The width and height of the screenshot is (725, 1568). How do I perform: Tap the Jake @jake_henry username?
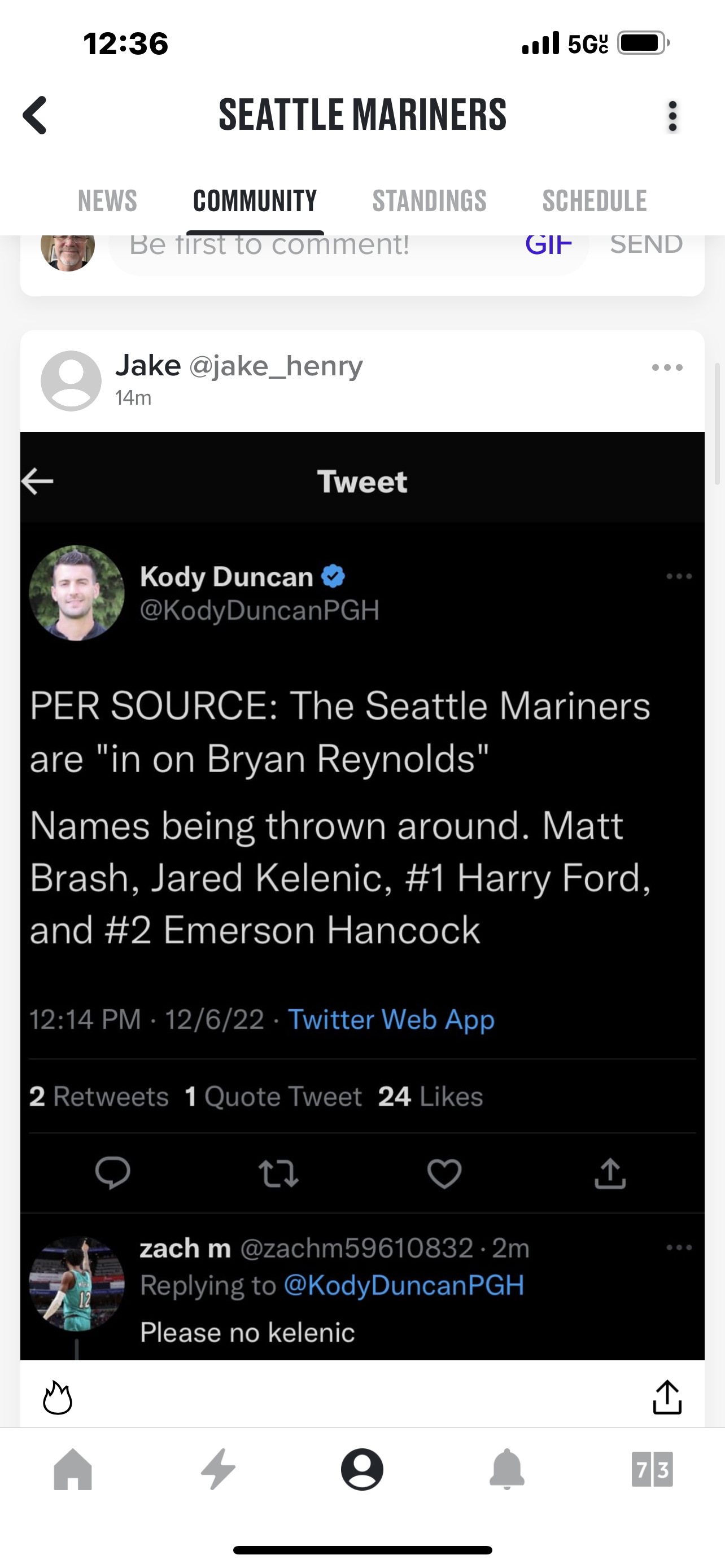pos(239,366)
